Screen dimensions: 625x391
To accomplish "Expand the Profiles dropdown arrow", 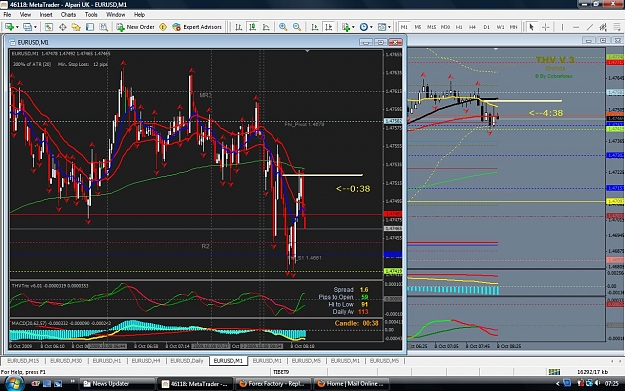I will click(x=35, y=27).
